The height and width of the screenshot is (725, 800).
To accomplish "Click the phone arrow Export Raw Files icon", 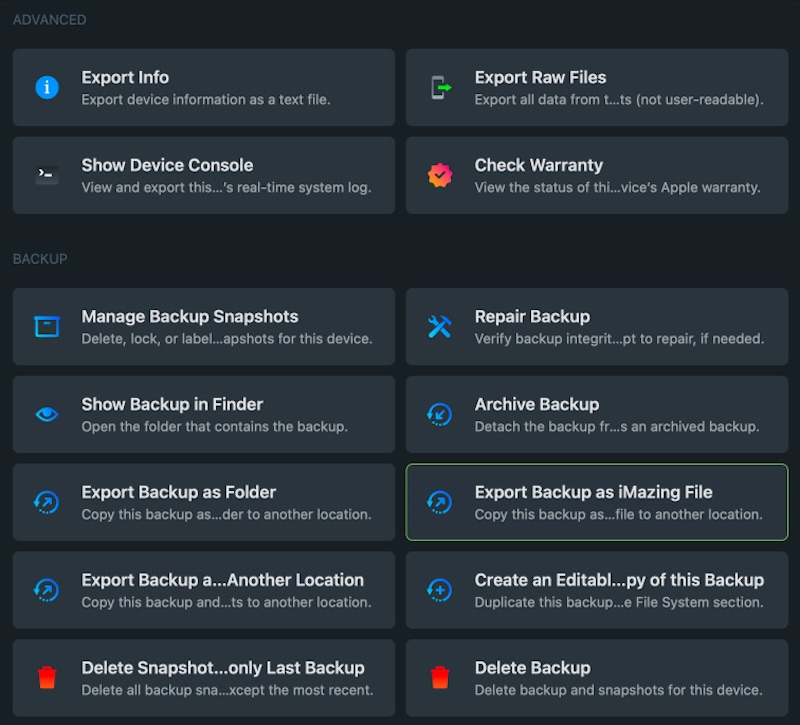I will 440,87.
